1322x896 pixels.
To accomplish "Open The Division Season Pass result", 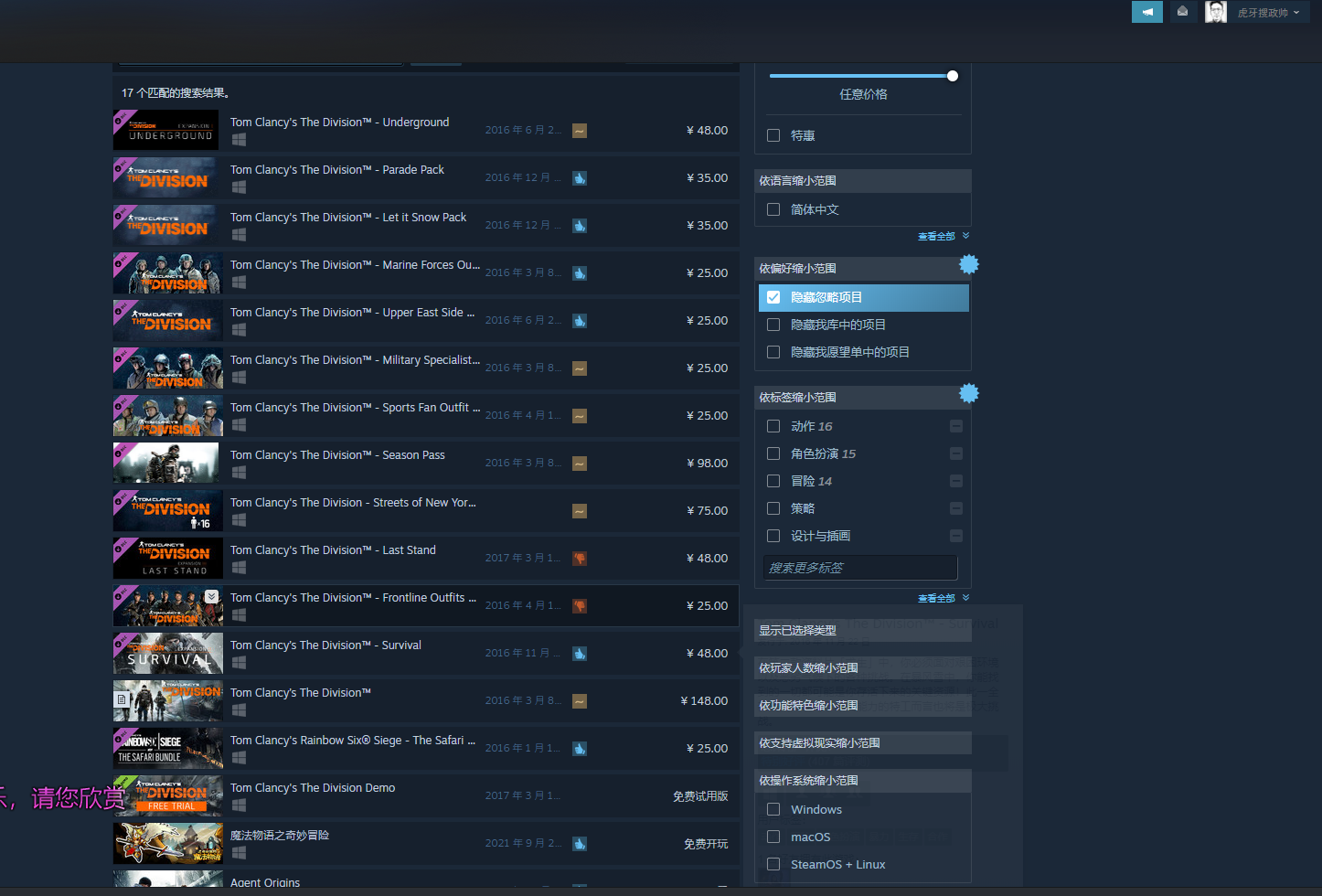I will (x=426, y=463).
